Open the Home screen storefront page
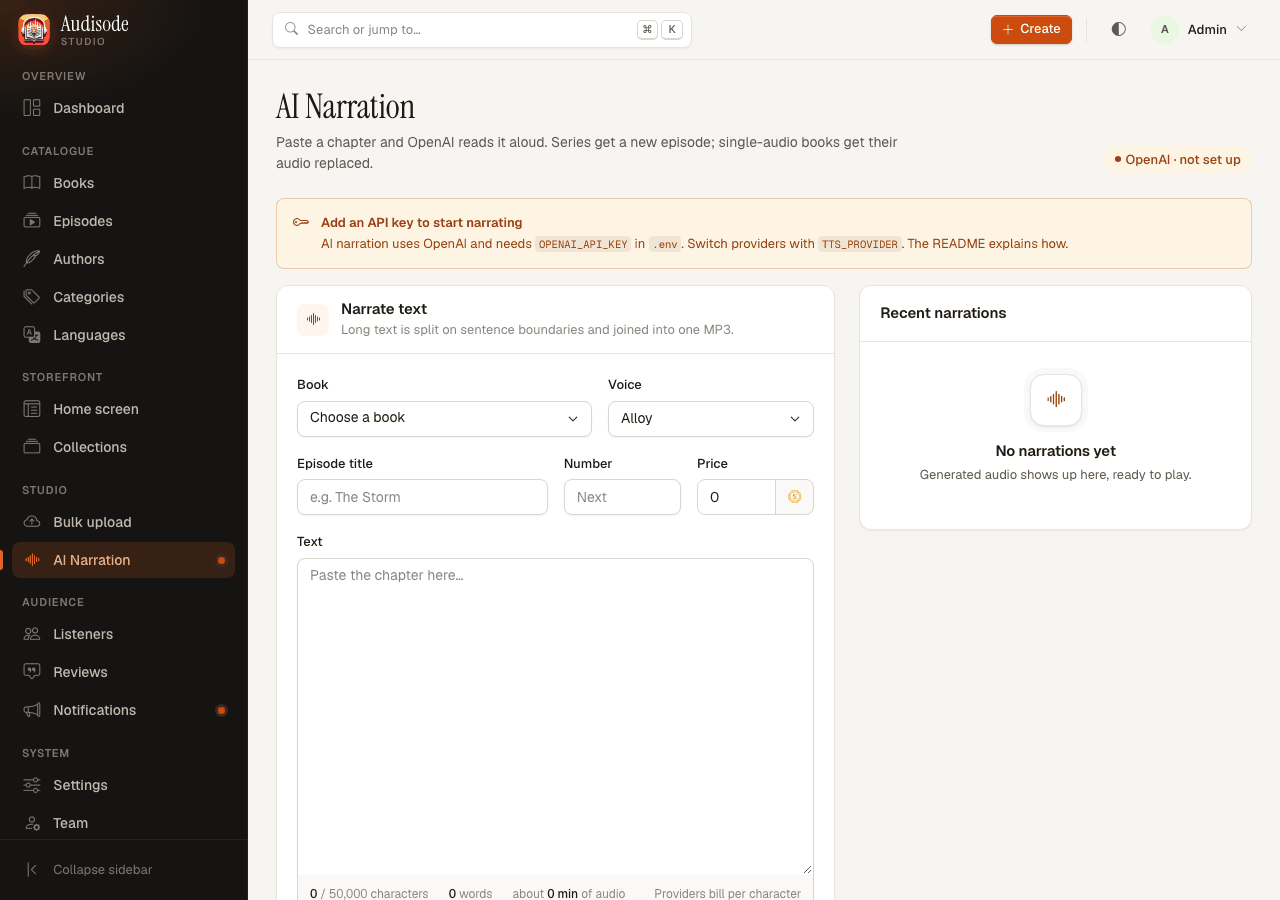1280x900 pixels. coord(124,409)
